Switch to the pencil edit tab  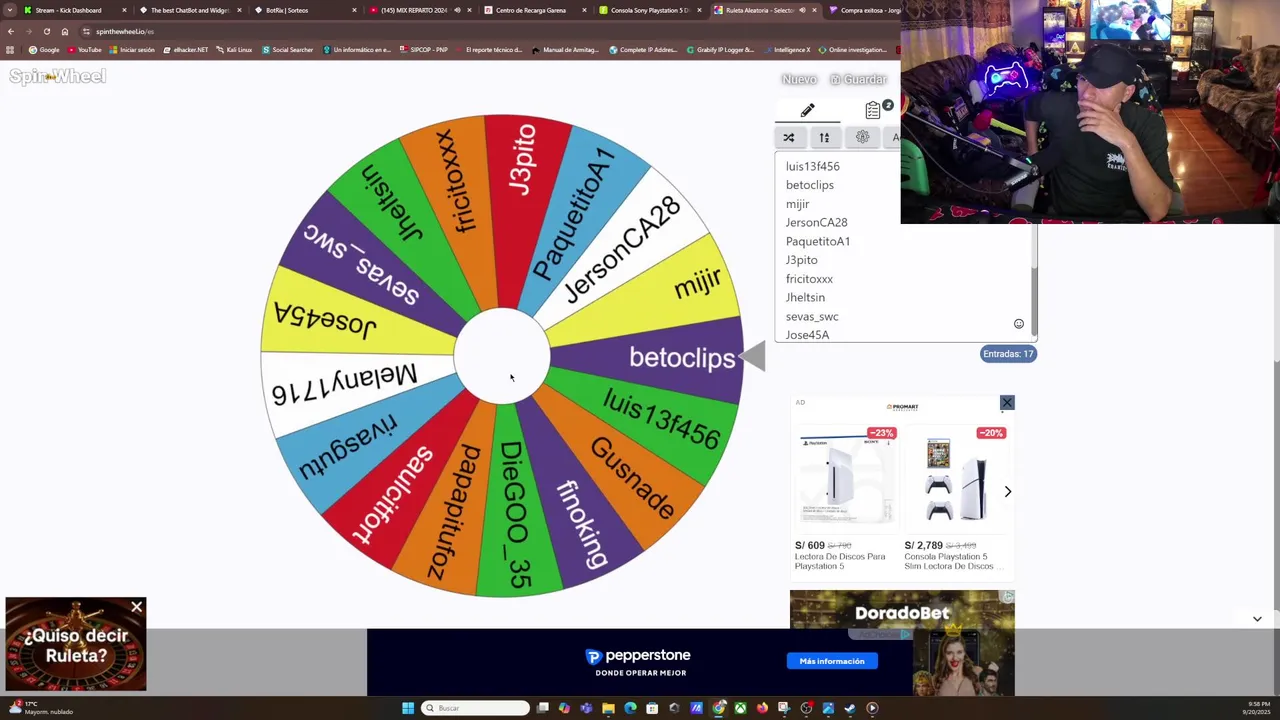(807, 110)
